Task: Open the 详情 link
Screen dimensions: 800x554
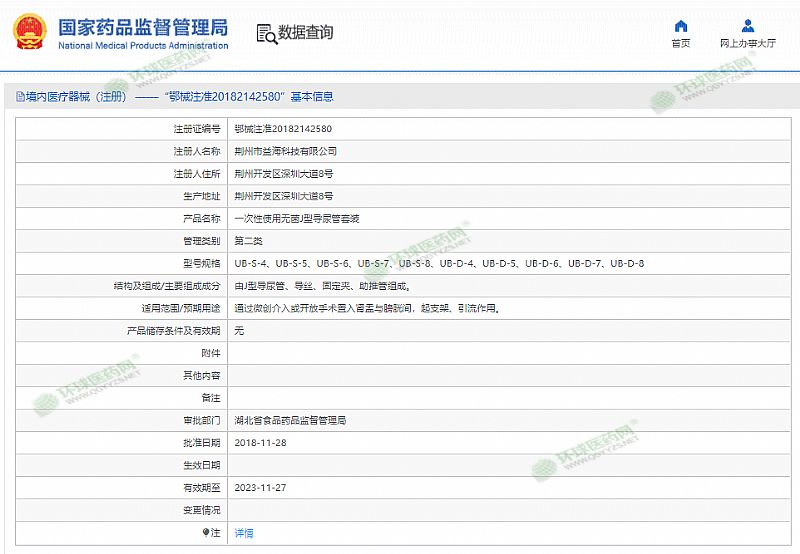Action: (x=244, y=533)
